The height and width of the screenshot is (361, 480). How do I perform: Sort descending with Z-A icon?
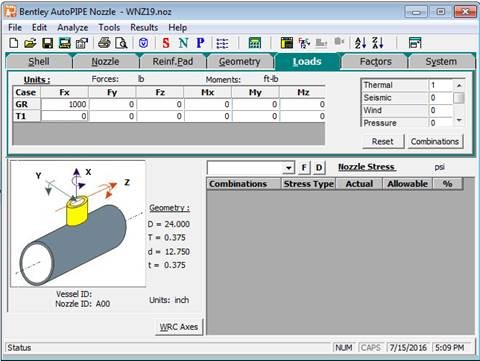click(x=378, y=43)
